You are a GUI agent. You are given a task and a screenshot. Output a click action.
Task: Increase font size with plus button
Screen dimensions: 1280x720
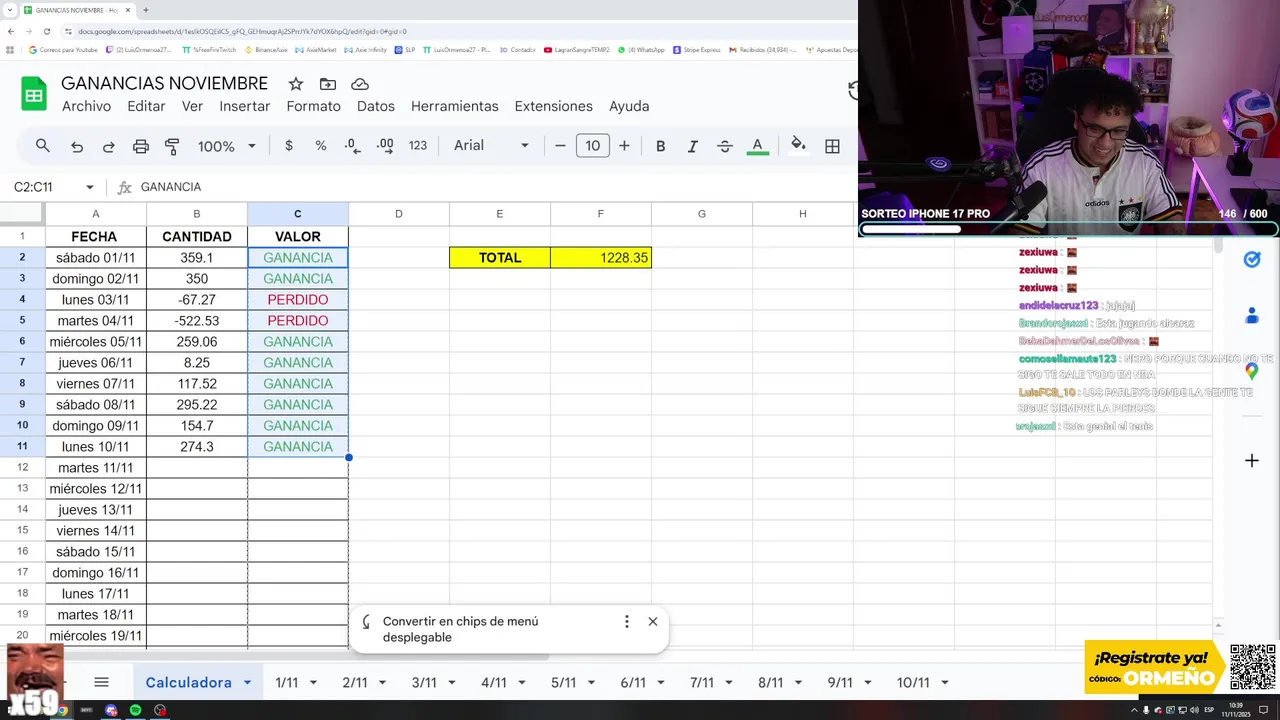pyautogui.click(x=624, y=146)
